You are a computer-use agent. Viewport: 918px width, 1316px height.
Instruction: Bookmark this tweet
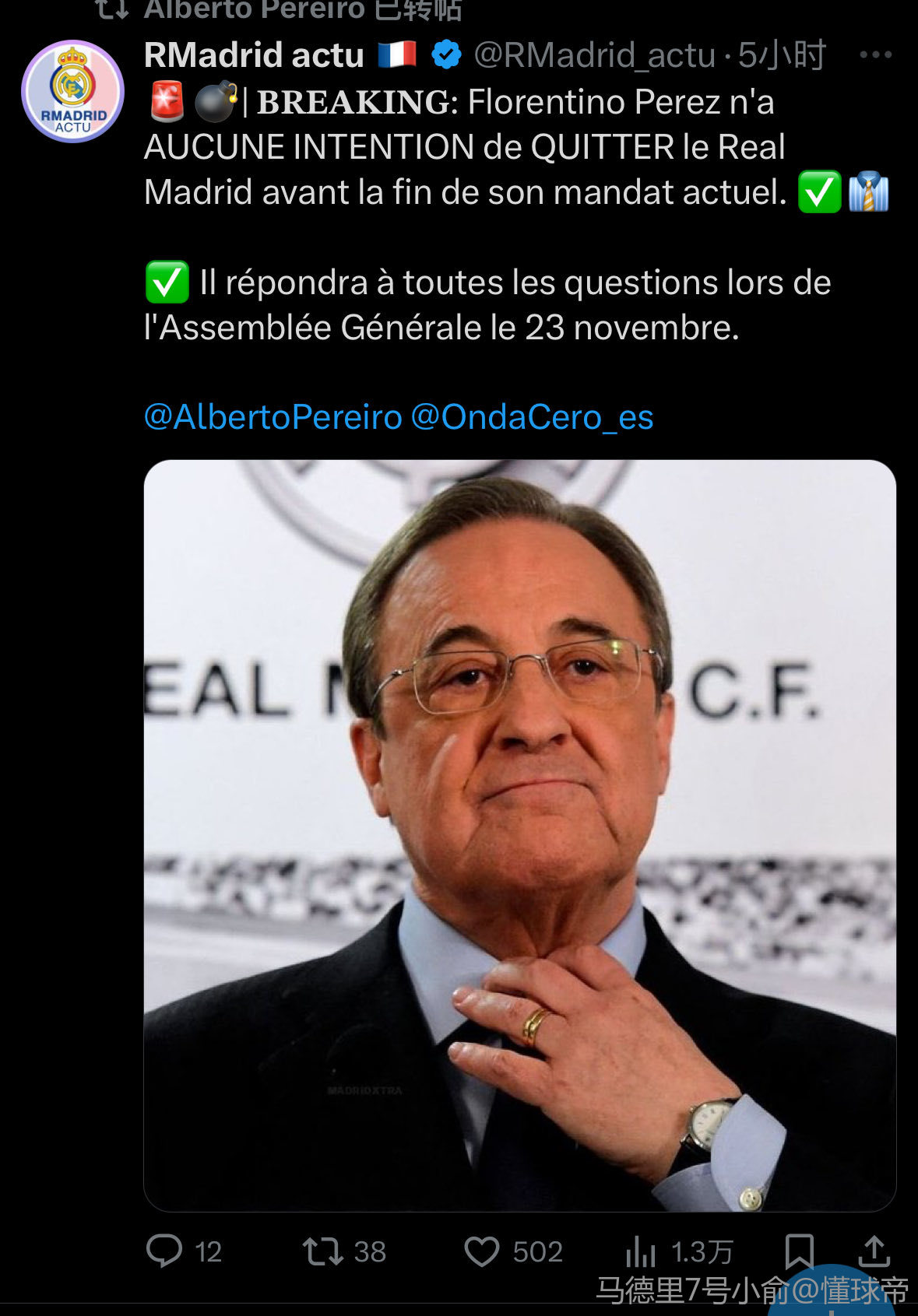coord(799,1251)
